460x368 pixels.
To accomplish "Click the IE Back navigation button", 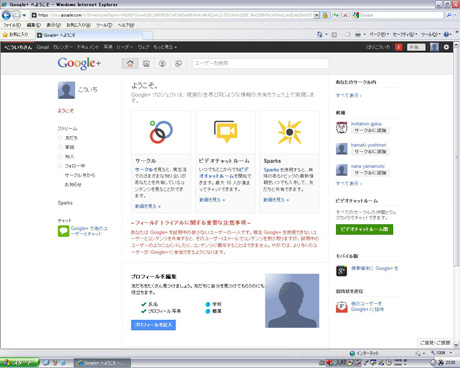I will (x=6, y=15).
